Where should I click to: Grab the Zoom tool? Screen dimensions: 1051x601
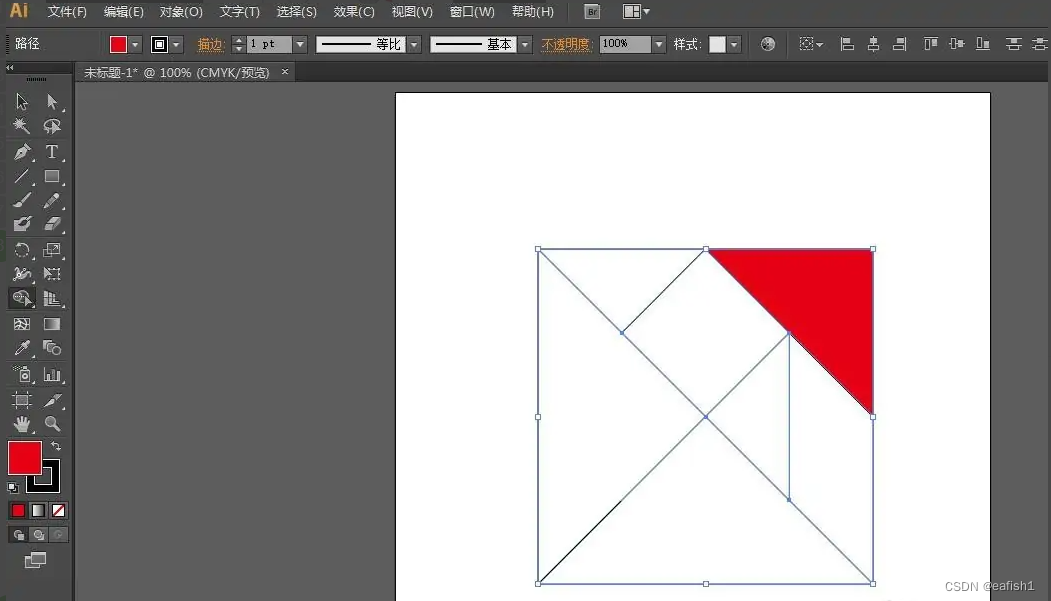(x=52, y=424)
